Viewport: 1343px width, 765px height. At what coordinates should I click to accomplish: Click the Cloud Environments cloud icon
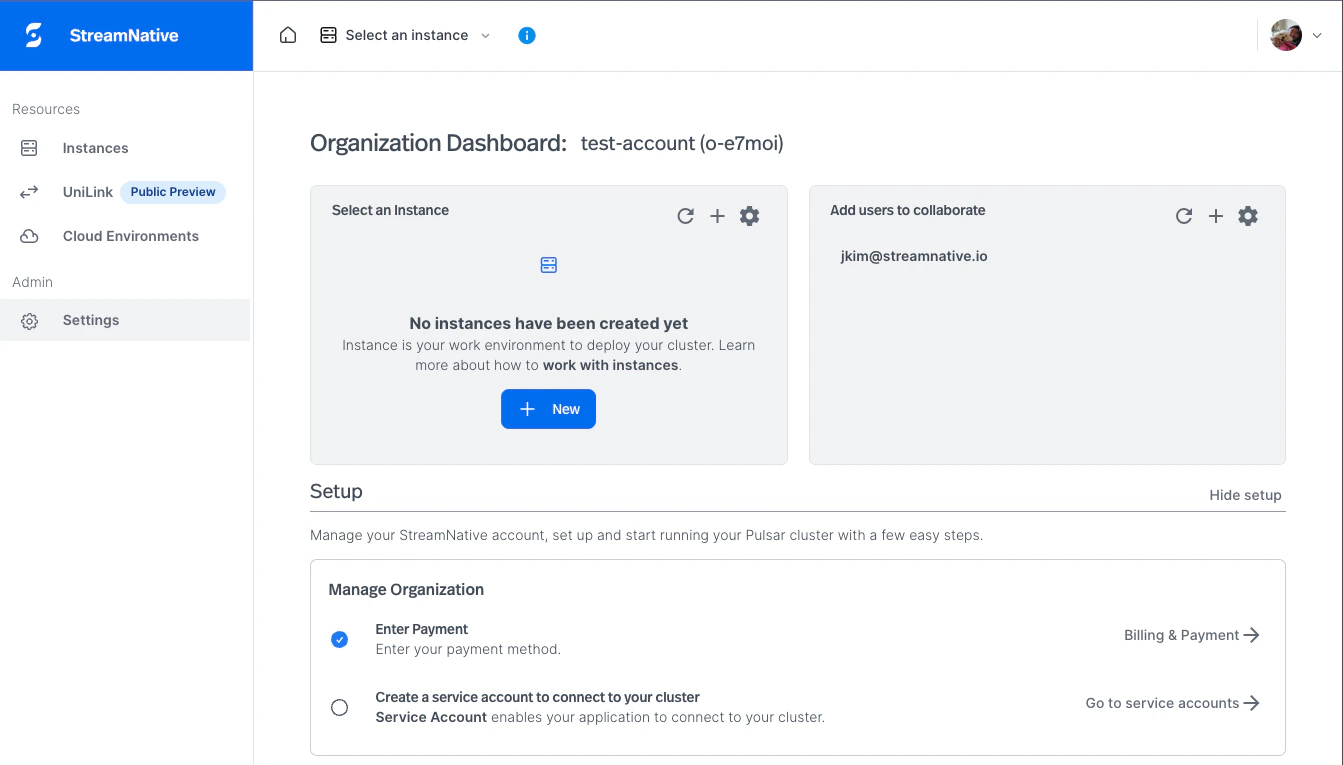pyautogui.click(x=29, y=235)
